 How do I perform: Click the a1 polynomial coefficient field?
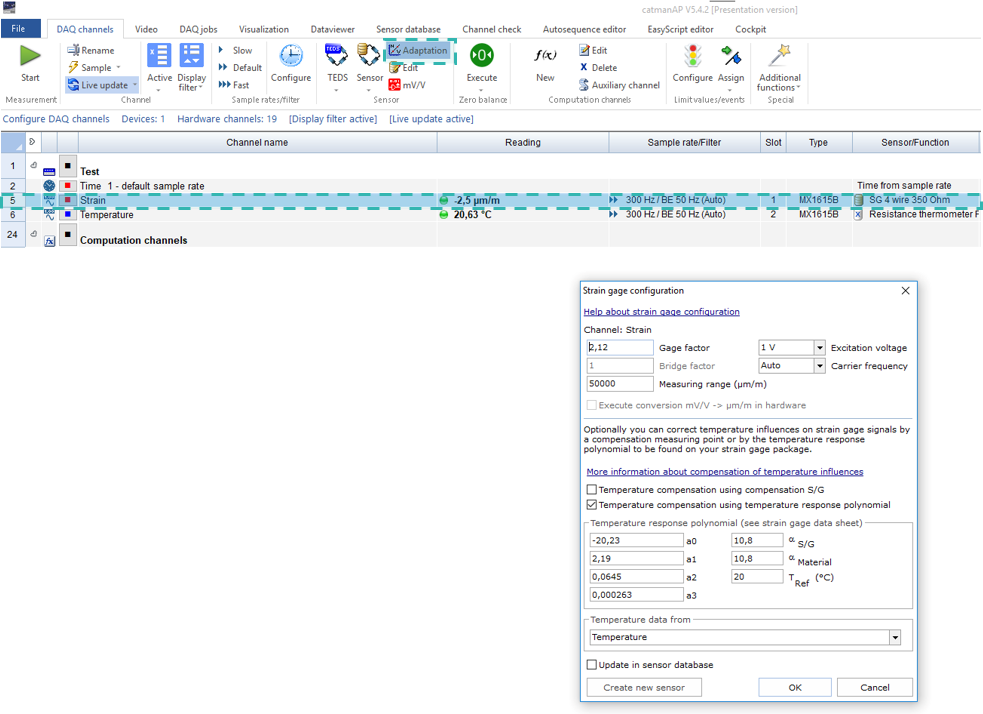[x=636, y=559]
